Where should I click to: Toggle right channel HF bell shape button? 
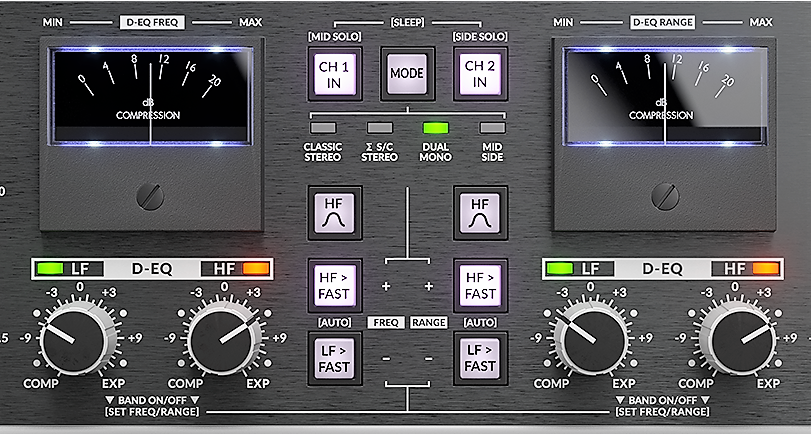[x=480, y=213]
